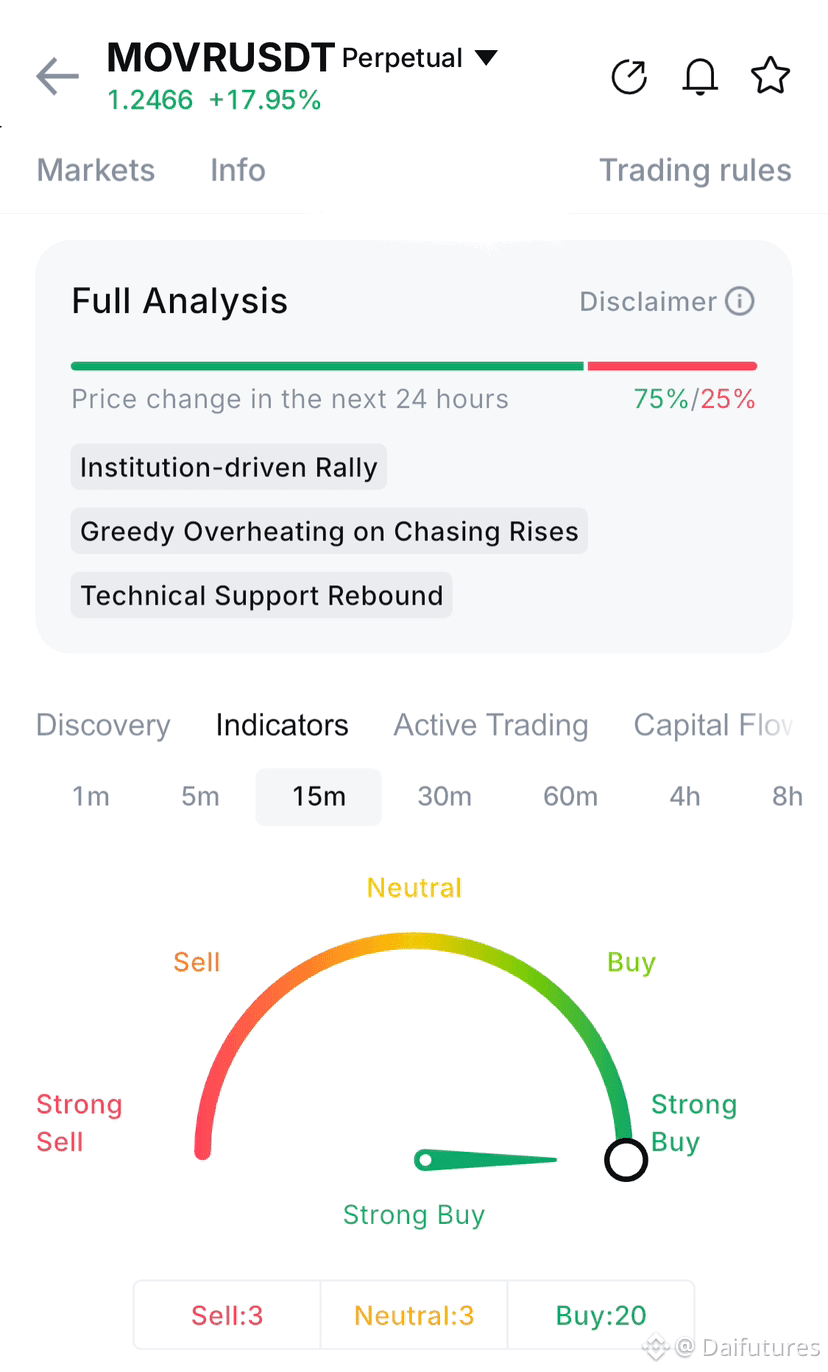This screenshot has height=1372, width=828.
Task: Open the Active Trading tab
Action: [491, 725]
